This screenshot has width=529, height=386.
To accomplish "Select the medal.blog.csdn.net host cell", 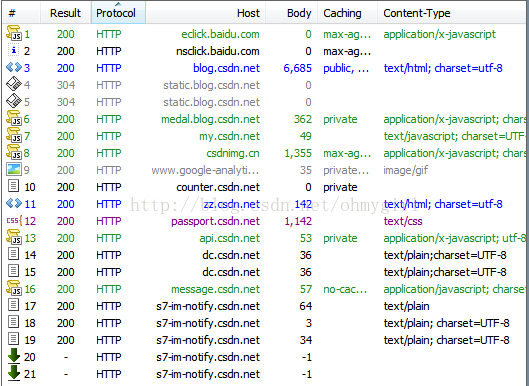I will pyautogui.click(x=211, y=119).
